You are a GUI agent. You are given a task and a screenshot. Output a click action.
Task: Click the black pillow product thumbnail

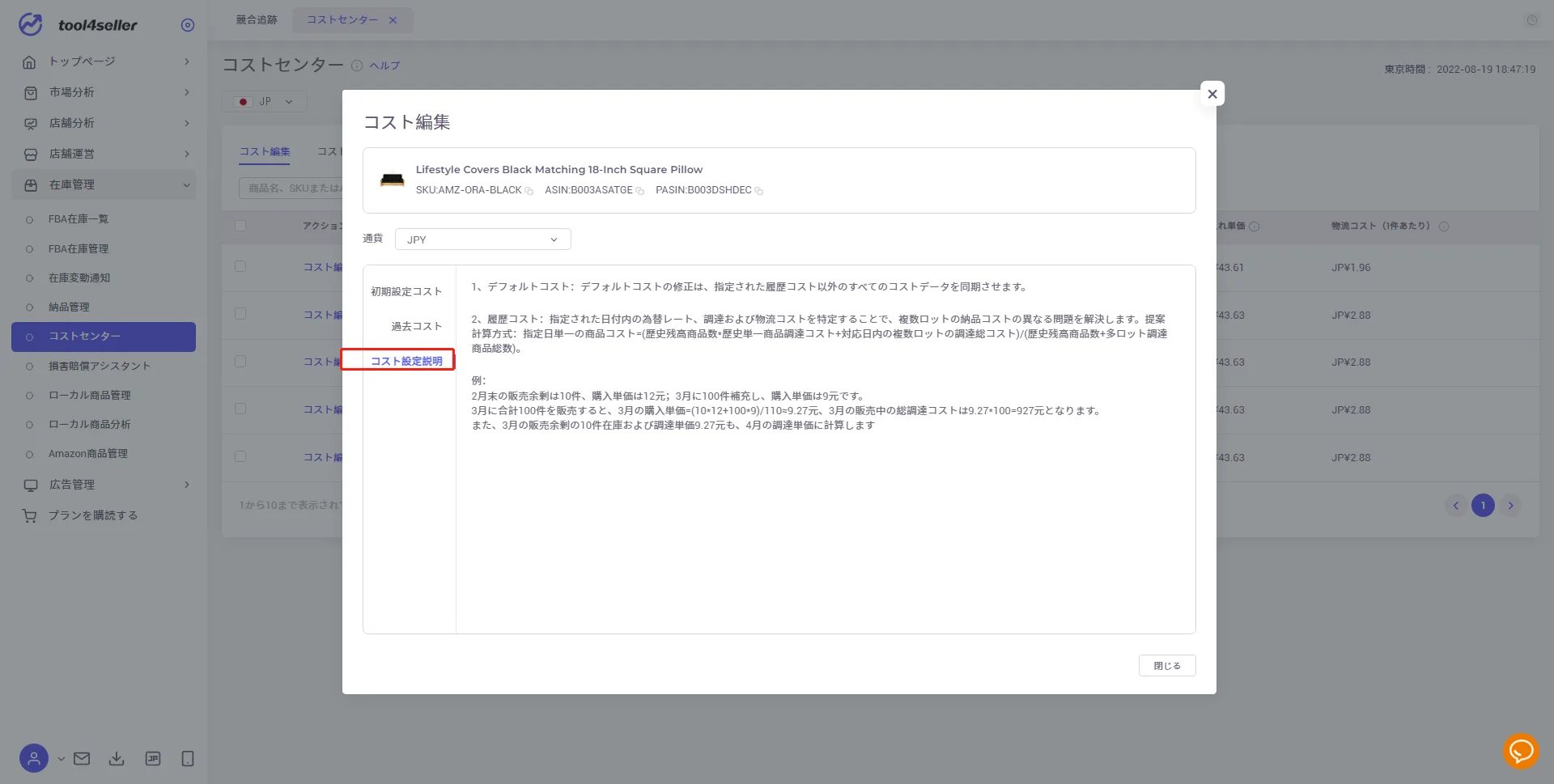pyautogui.click(x=393, y=180)
